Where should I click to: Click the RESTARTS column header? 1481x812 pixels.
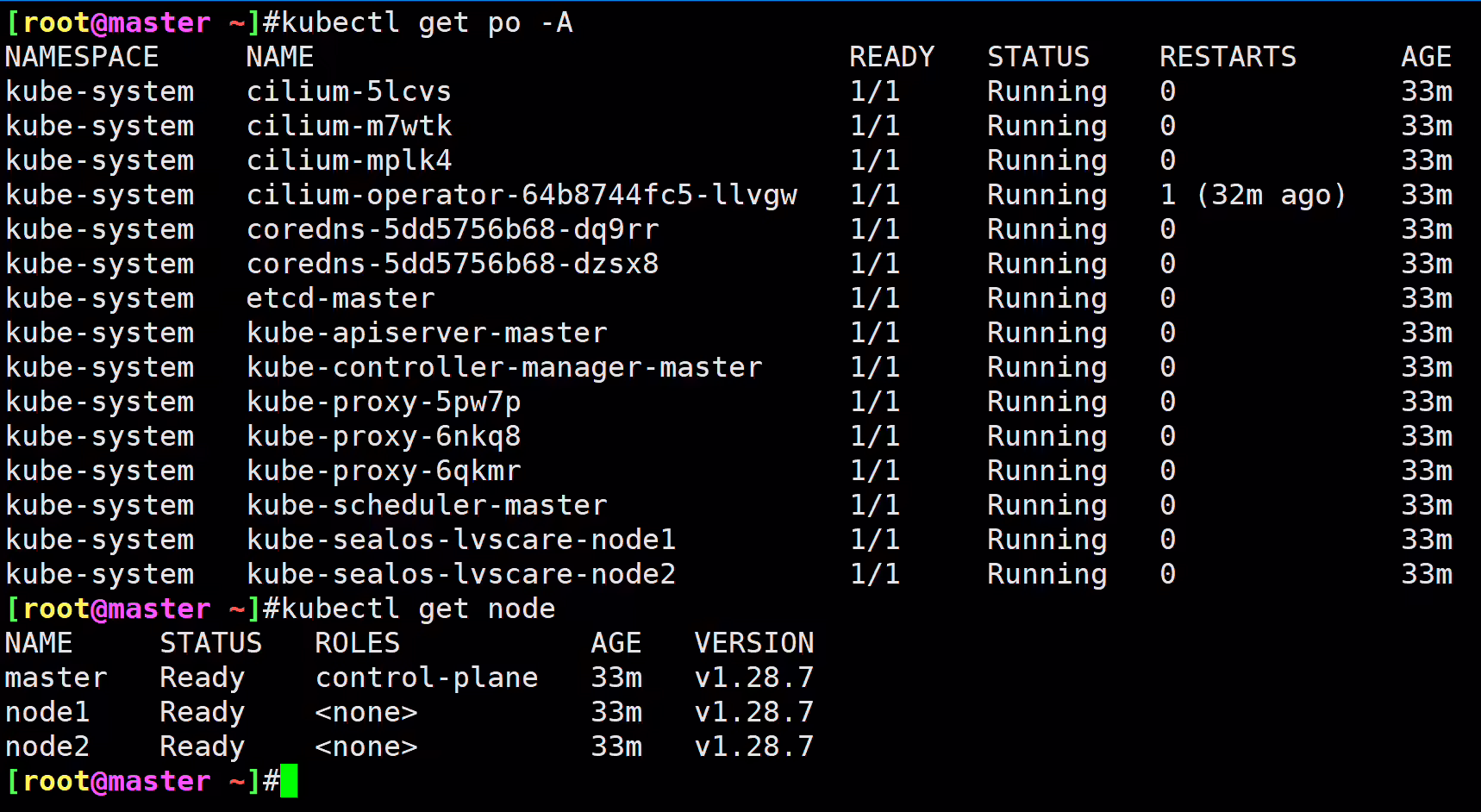point(1228,57)
